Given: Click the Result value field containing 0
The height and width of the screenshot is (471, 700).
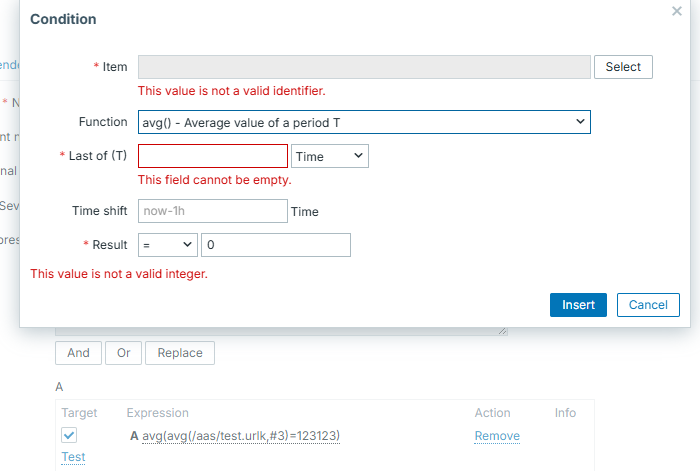Looking at the screenshot, I should 275,245.
